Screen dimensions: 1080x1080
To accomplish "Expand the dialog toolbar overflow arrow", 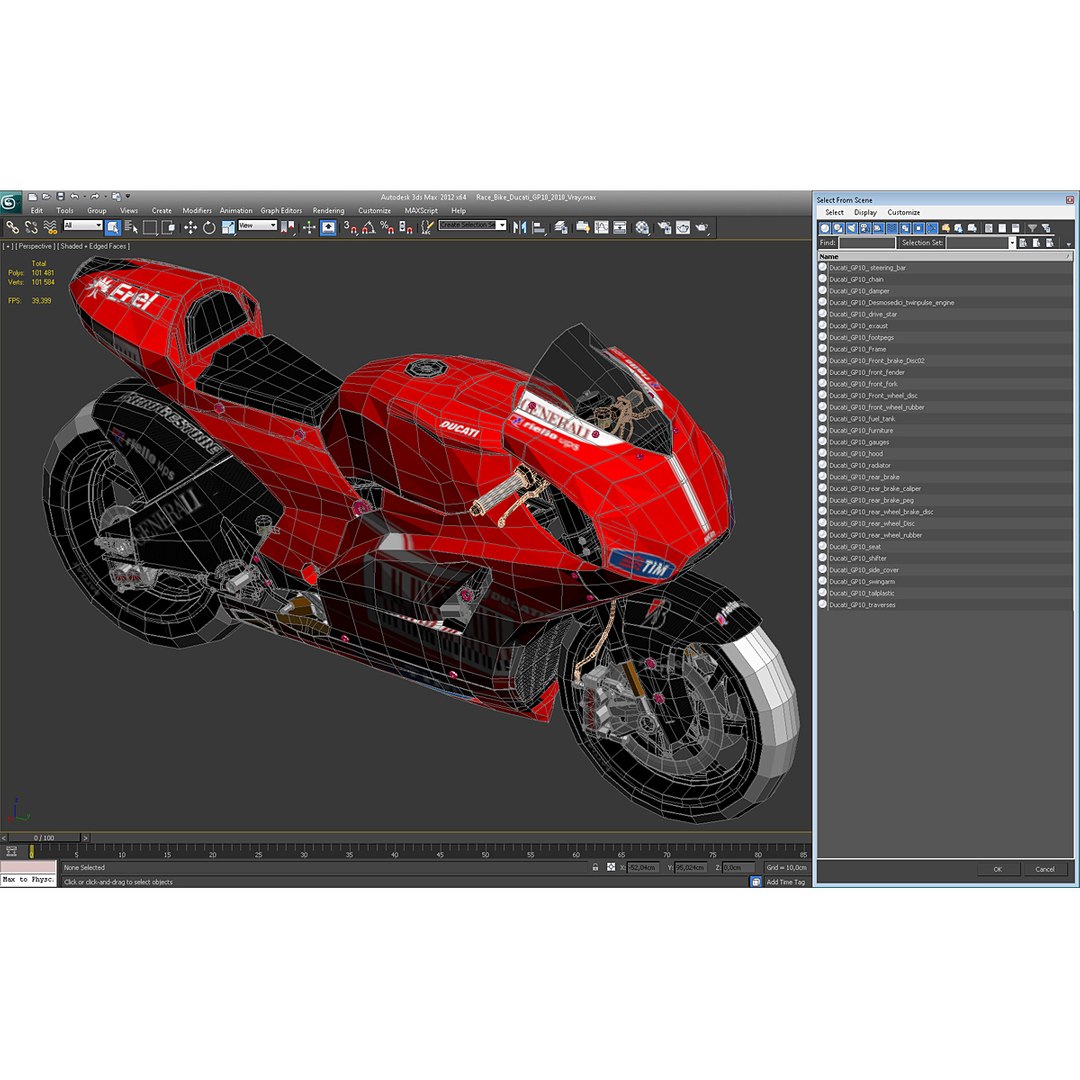I will (x=1069, y=244).
